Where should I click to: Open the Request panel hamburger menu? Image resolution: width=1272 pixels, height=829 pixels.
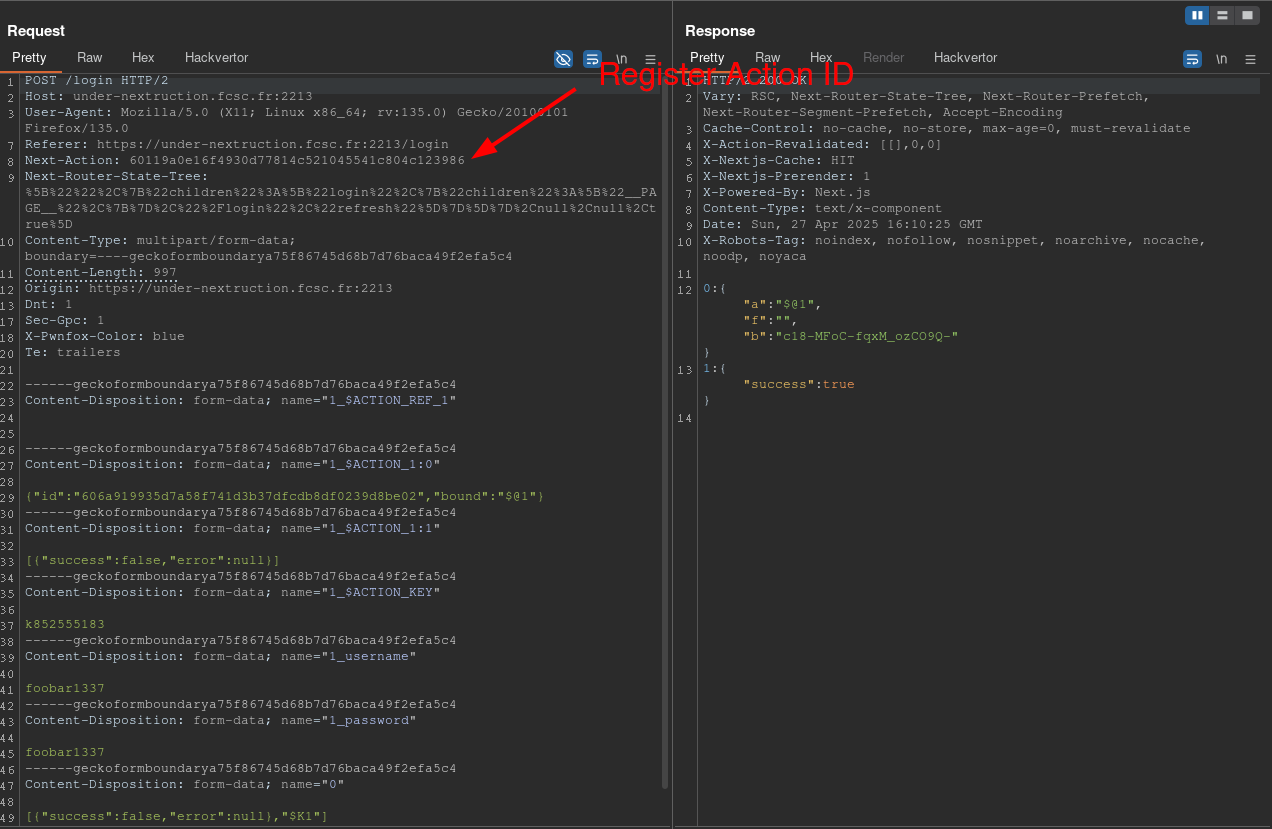[x=650, y=59]
